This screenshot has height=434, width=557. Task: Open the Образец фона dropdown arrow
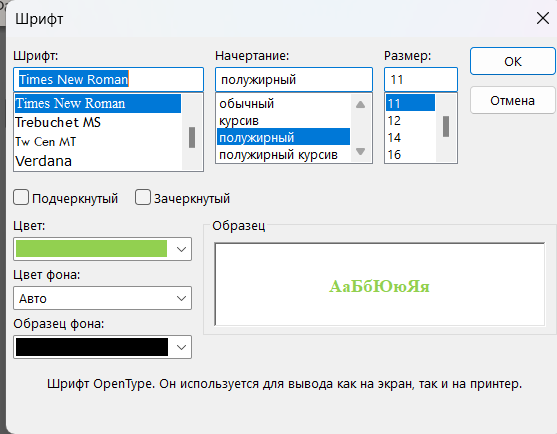coord(181,347)
